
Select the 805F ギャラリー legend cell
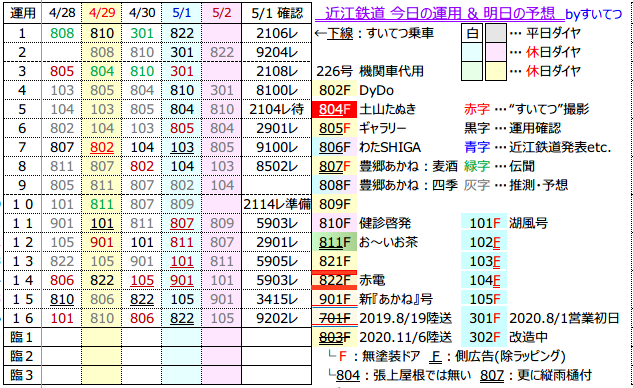coord(334,128)
